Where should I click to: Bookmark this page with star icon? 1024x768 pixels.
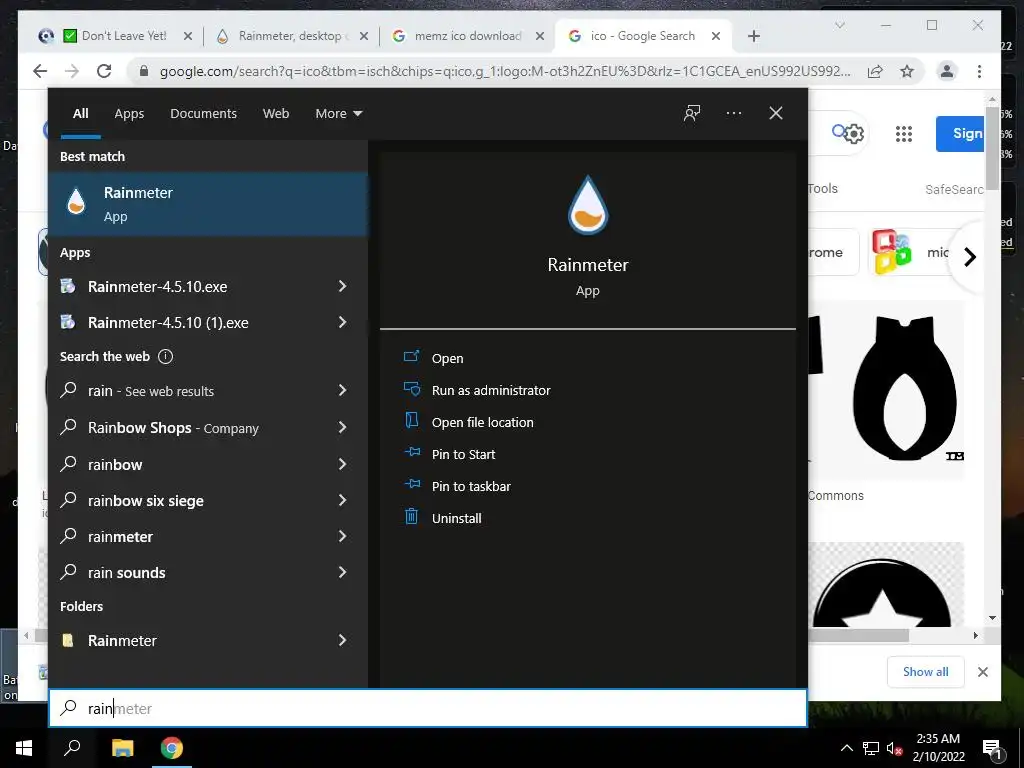coord(907,71)
